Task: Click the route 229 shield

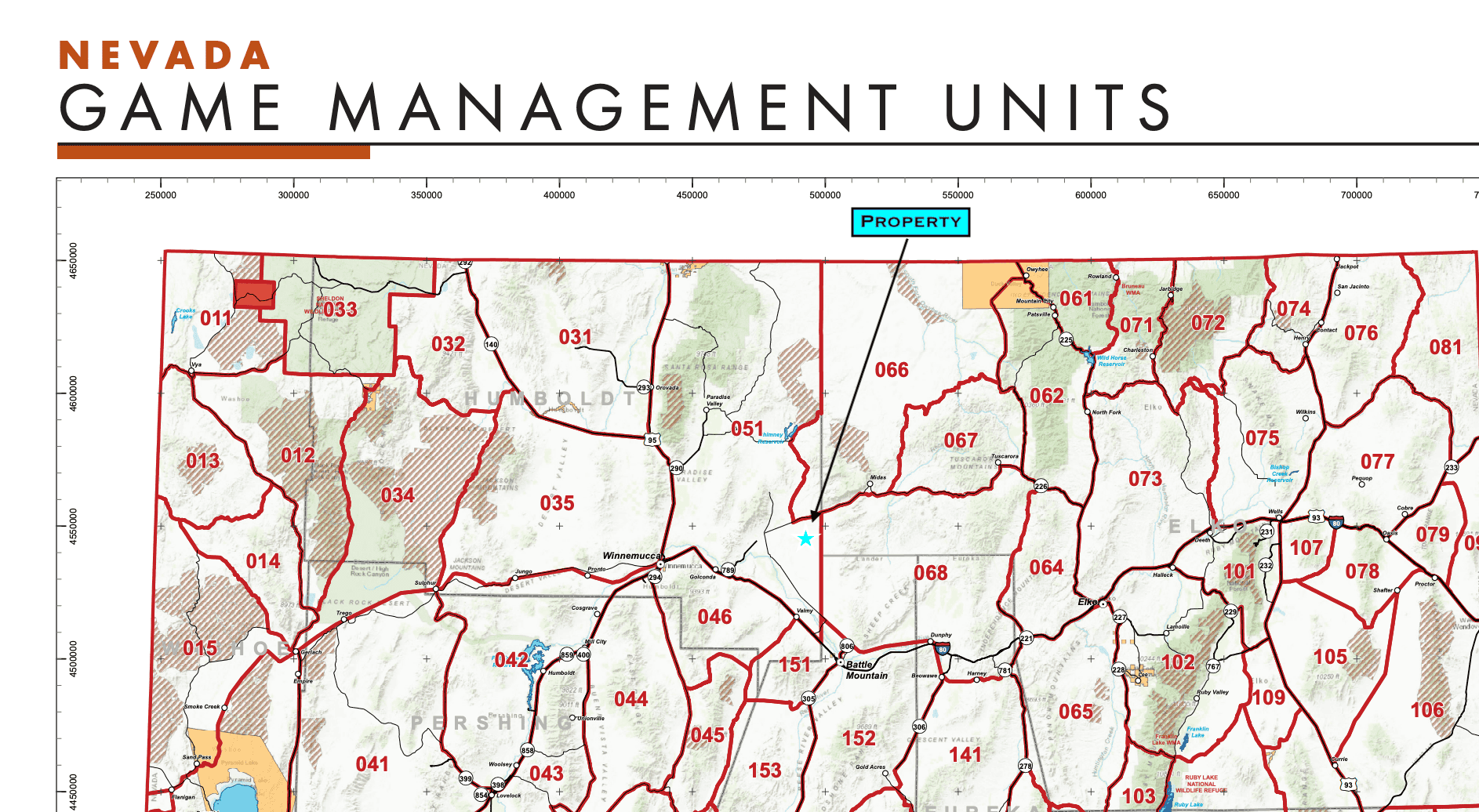Action: coord(1230,611)
